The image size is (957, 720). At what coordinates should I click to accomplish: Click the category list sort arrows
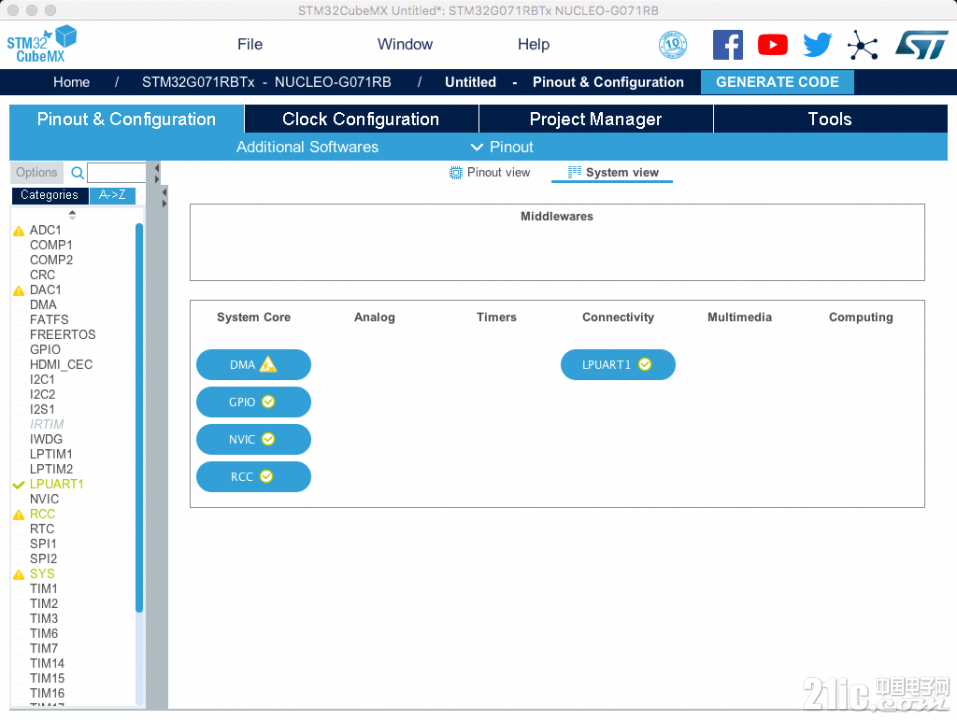pyautogui.click(x=72, y=215)
